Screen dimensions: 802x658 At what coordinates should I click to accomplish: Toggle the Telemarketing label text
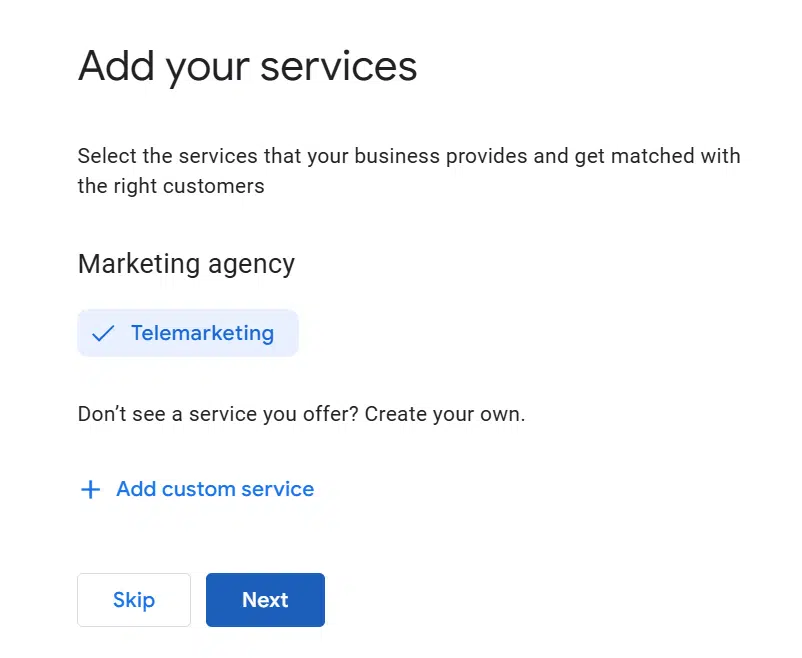click(x=203, y=333)
